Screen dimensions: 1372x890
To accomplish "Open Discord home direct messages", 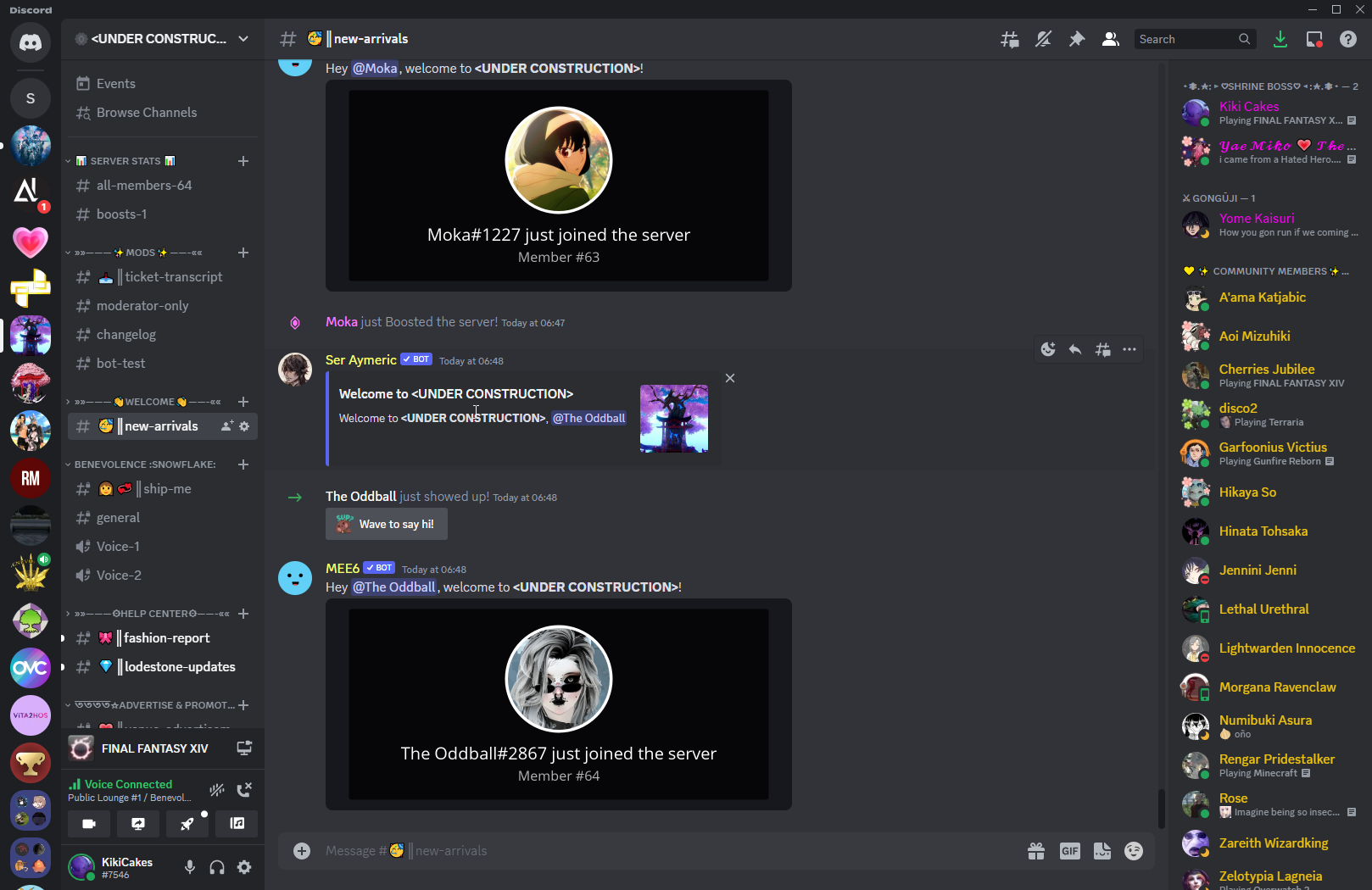I will point(31,42).
